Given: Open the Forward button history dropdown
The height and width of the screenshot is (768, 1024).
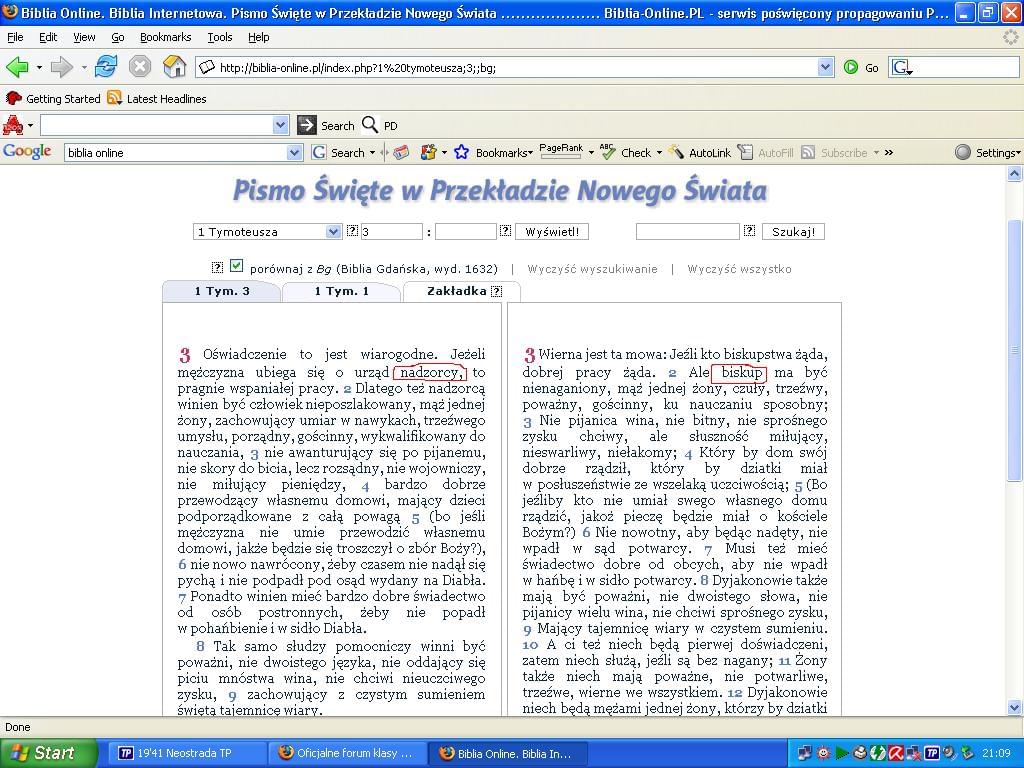Looking at the screenshot, I should pyautogui.click(x=84, y=67).
